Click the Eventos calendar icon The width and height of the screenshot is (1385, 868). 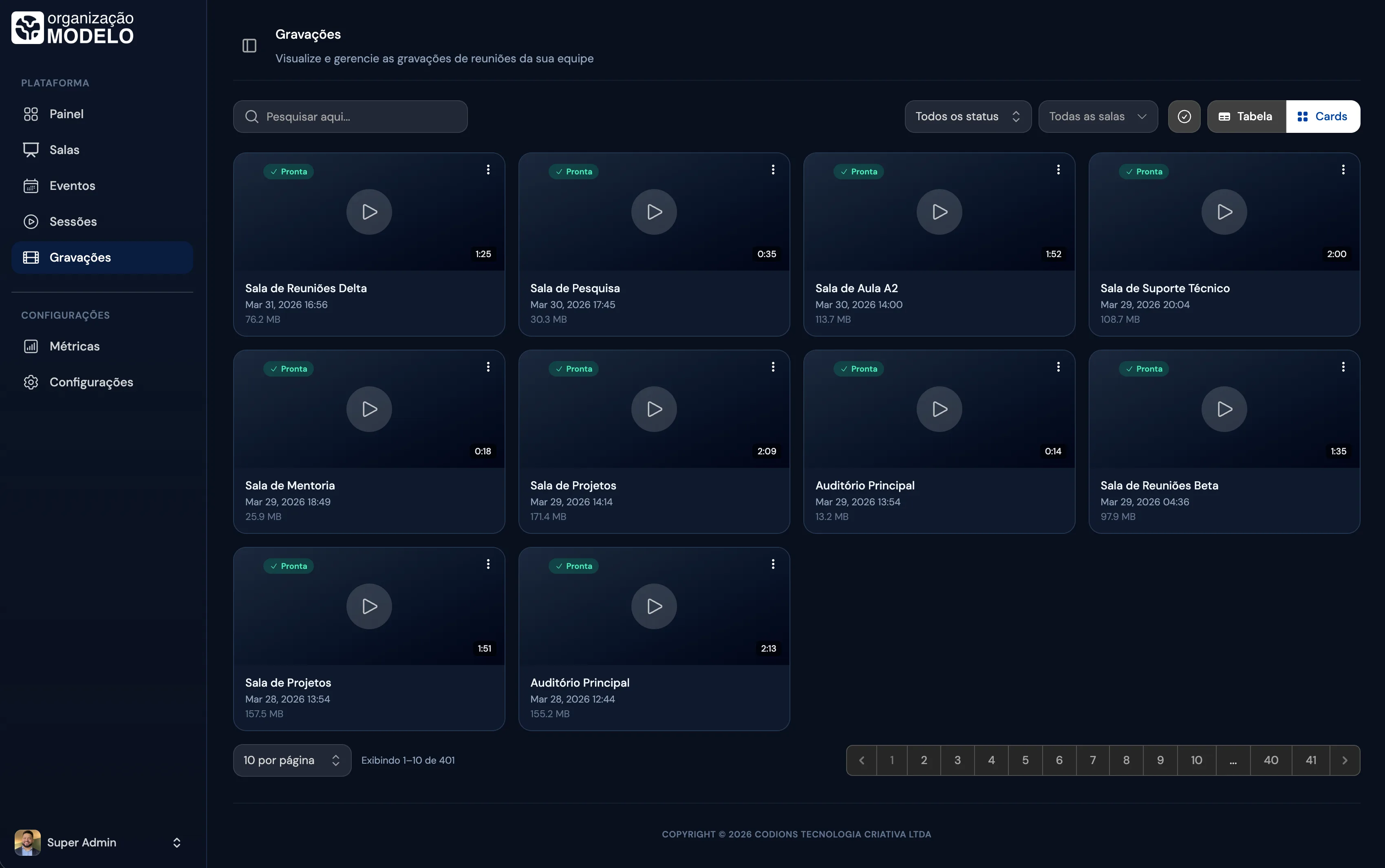tap(31, 186)
